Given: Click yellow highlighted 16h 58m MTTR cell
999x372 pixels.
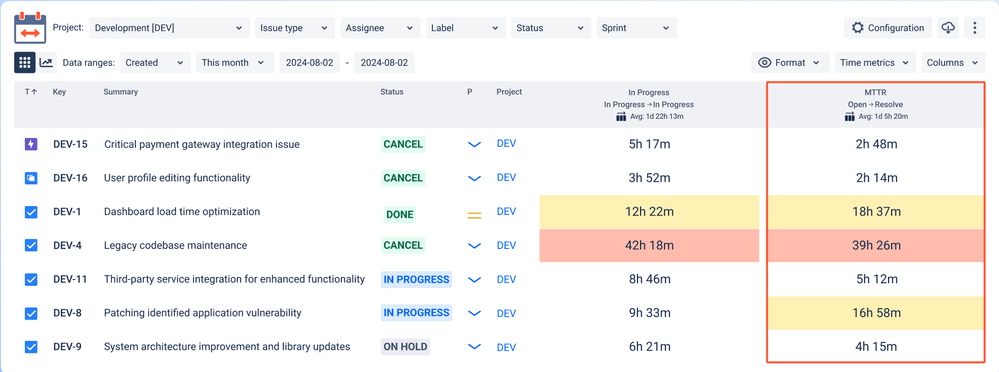Looking at the screenshot, I should (x=877, y=313).
